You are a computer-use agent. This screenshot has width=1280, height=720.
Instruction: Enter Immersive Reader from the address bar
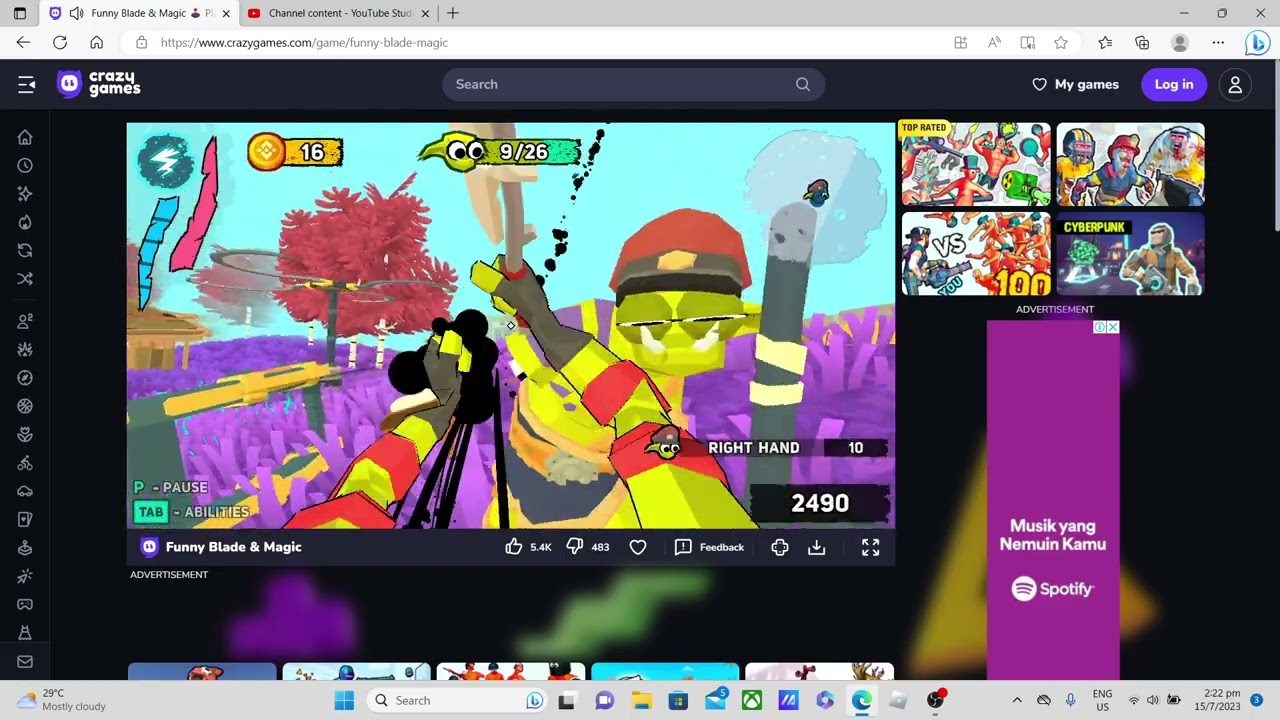click(1027, 42)
